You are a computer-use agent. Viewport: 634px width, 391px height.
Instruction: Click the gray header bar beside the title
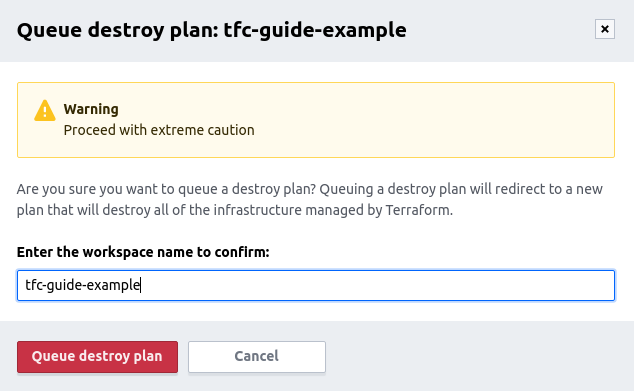499,30
